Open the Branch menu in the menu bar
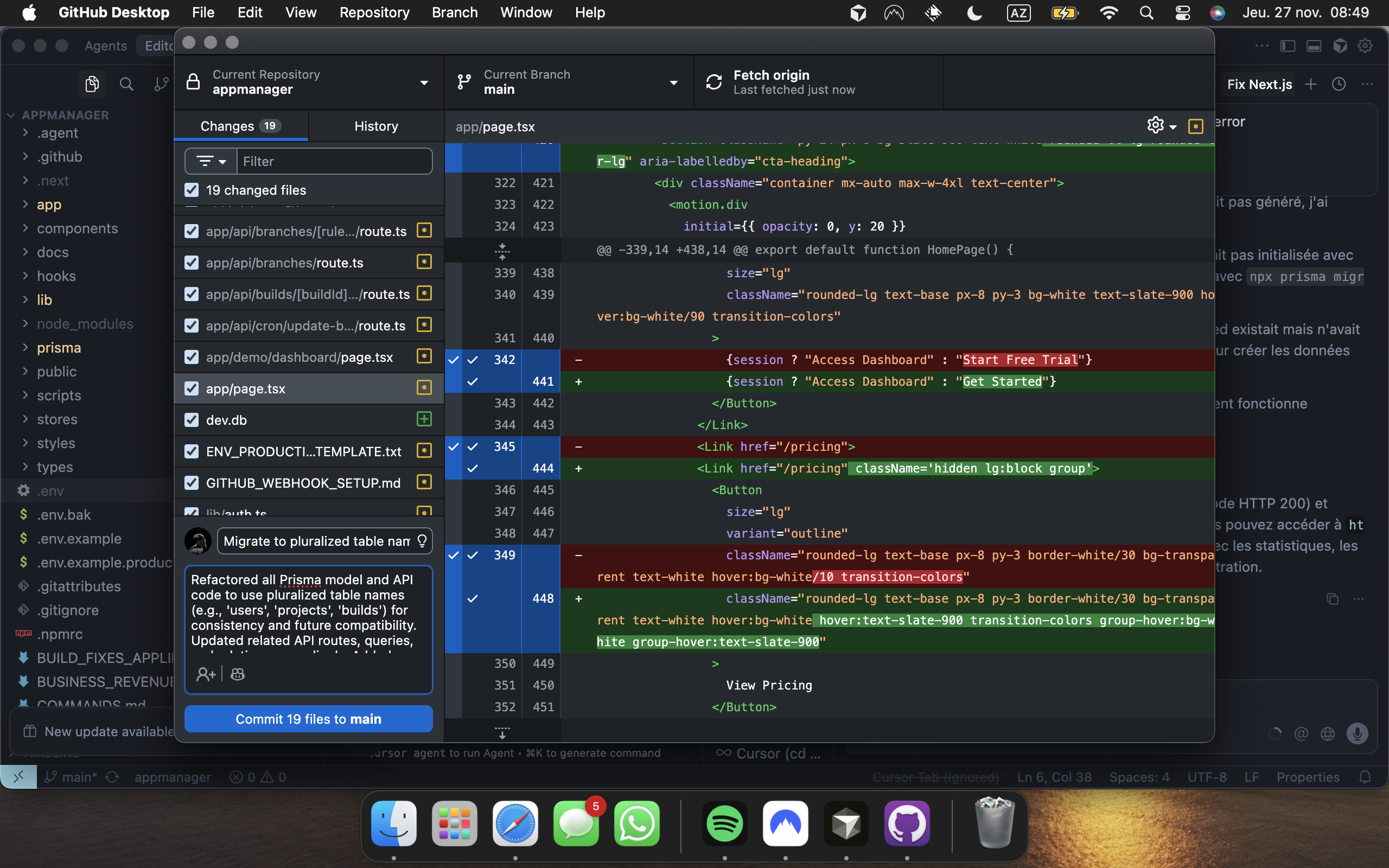 pos(455,12)
